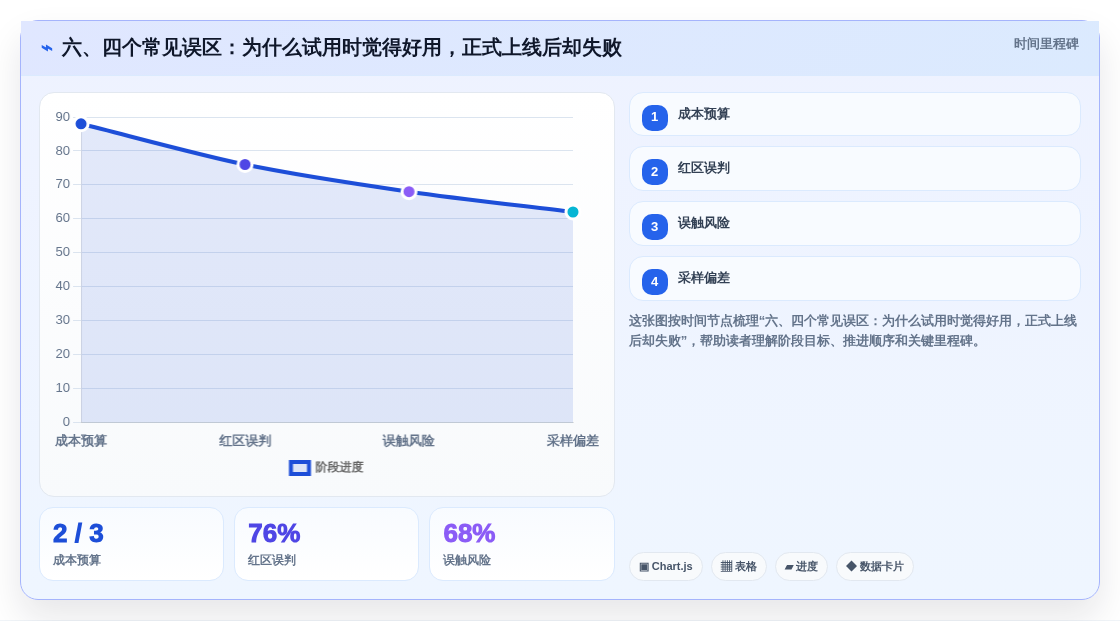This screenshot has height=621, width=1120.
Task: Click the lightning icon before the title
Action: pyautogui.click(x=47, y=48)
